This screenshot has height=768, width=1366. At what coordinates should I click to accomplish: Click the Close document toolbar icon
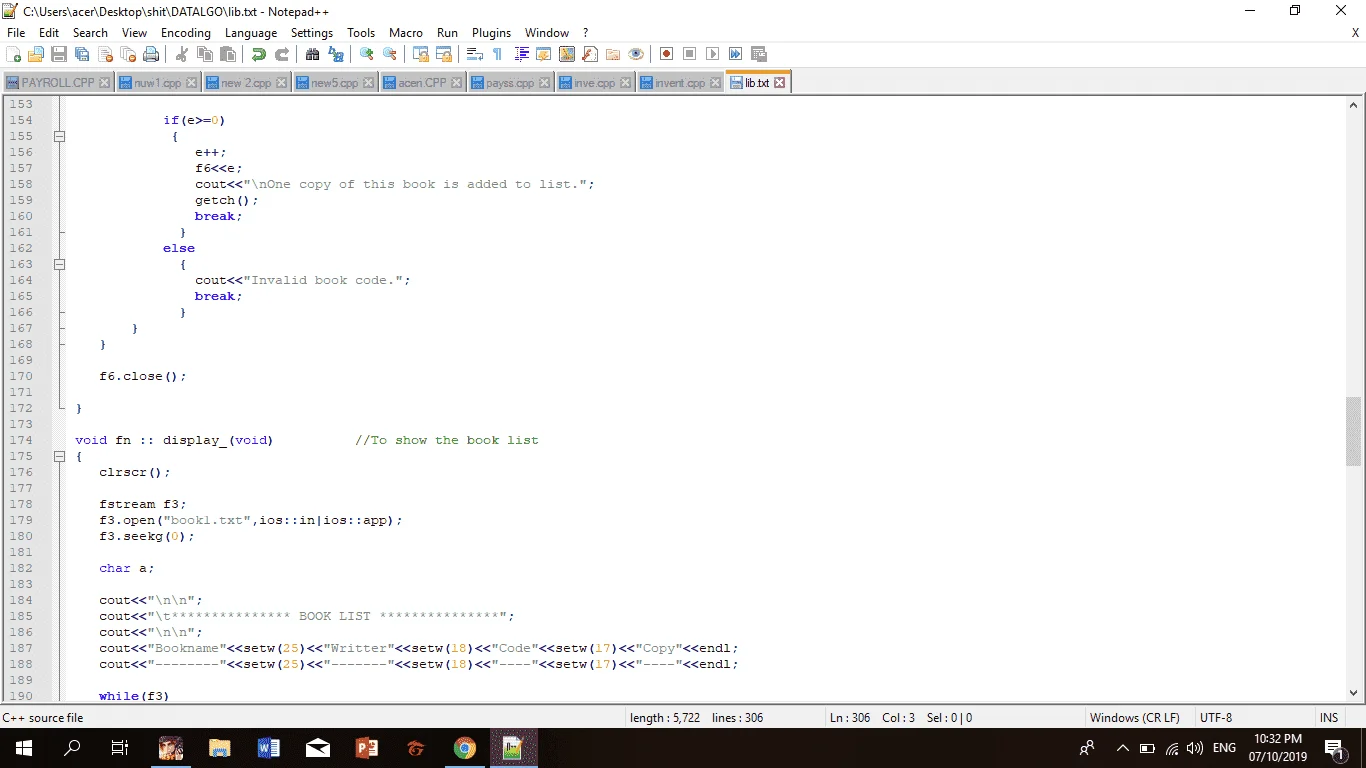click(x=105, y=54)
